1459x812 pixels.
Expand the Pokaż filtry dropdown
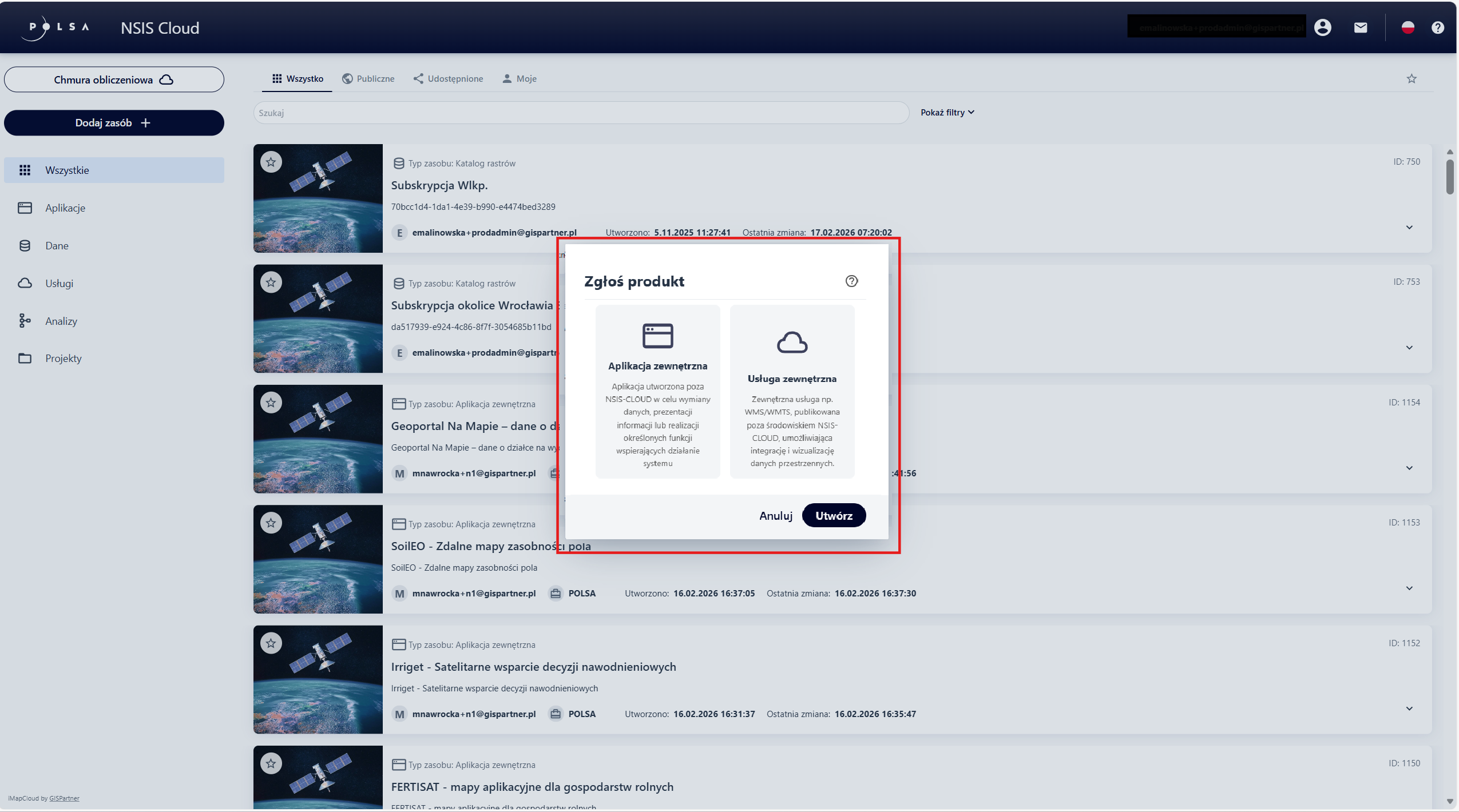click(947, 113)
